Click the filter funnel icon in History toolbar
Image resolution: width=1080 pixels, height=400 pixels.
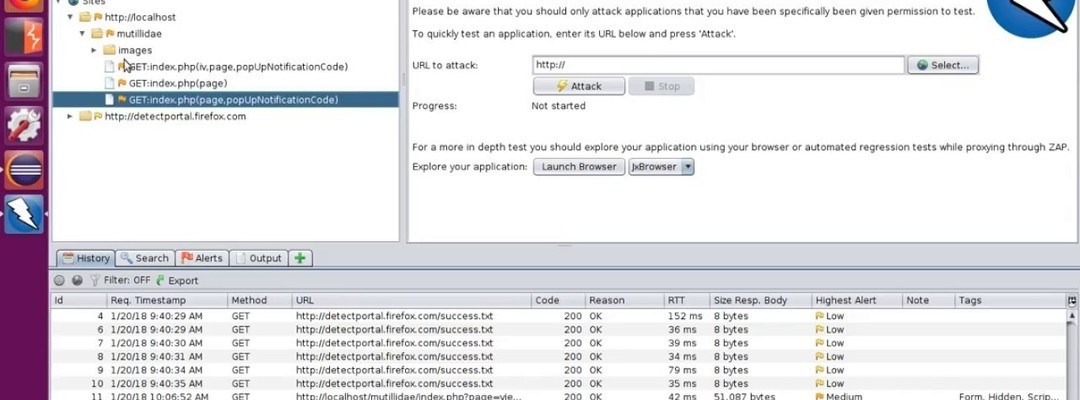(x=94, y=280)
